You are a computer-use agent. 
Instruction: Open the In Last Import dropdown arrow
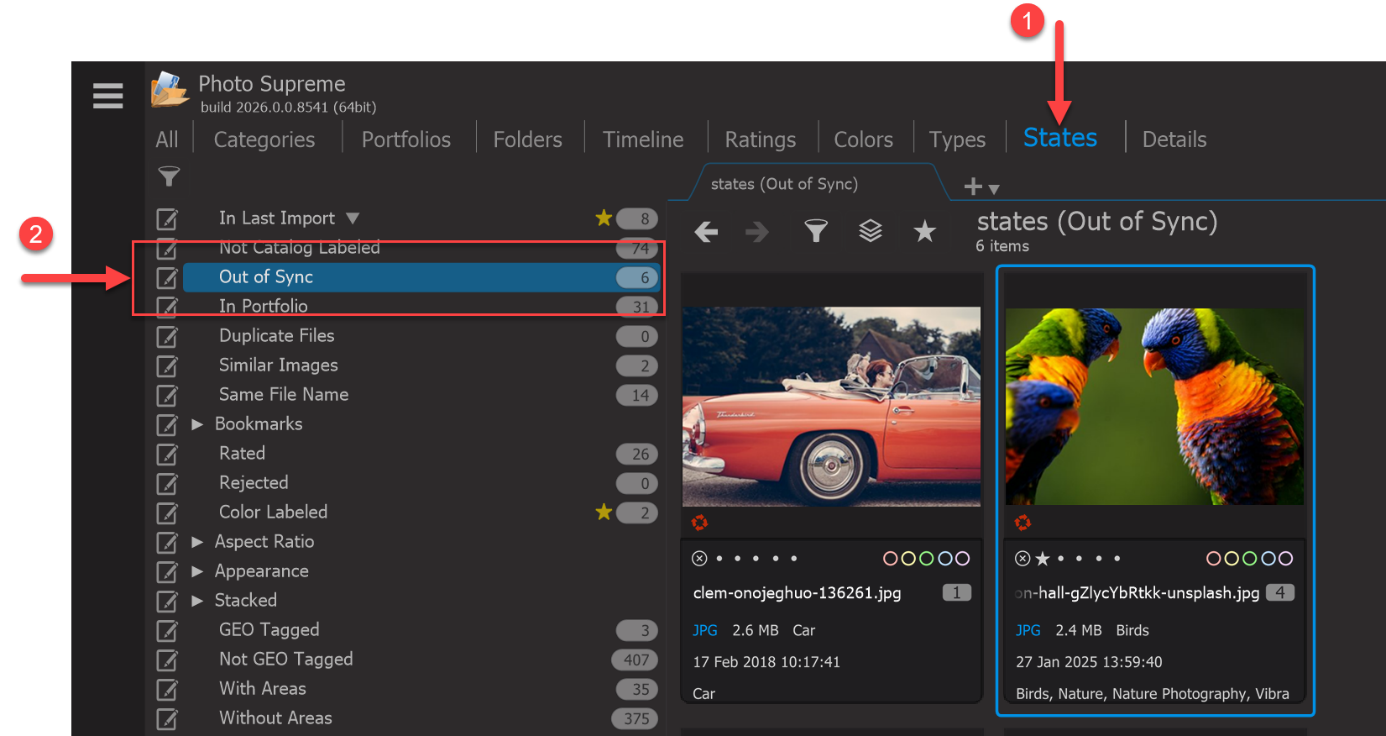point(352,218)
